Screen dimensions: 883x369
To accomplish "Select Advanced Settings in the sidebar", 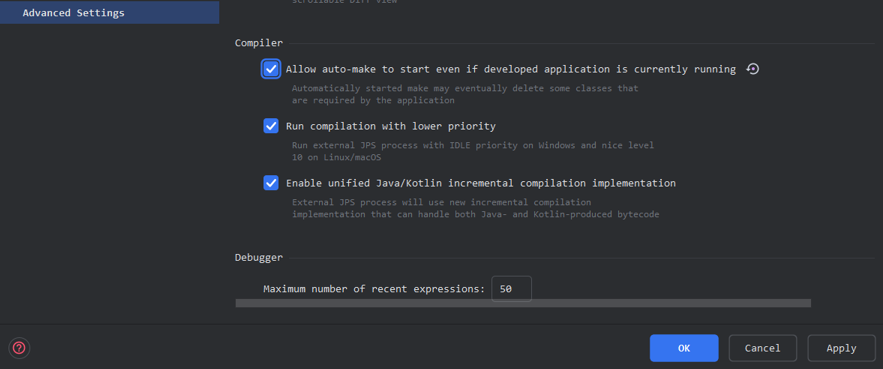I will click(109, 12).
